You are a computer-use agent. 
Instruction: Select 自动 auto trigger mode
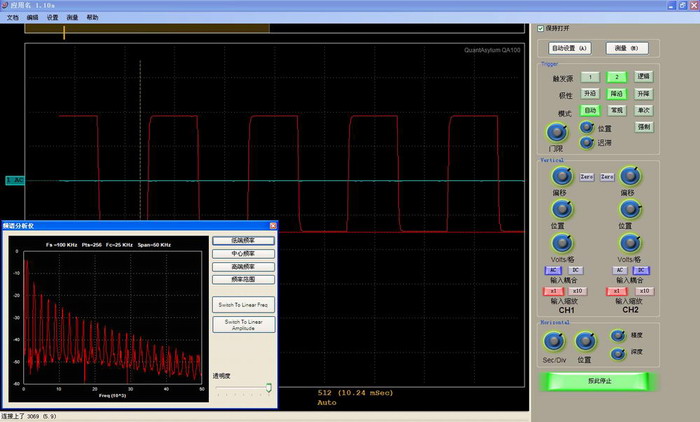click(x=590, y=110)
